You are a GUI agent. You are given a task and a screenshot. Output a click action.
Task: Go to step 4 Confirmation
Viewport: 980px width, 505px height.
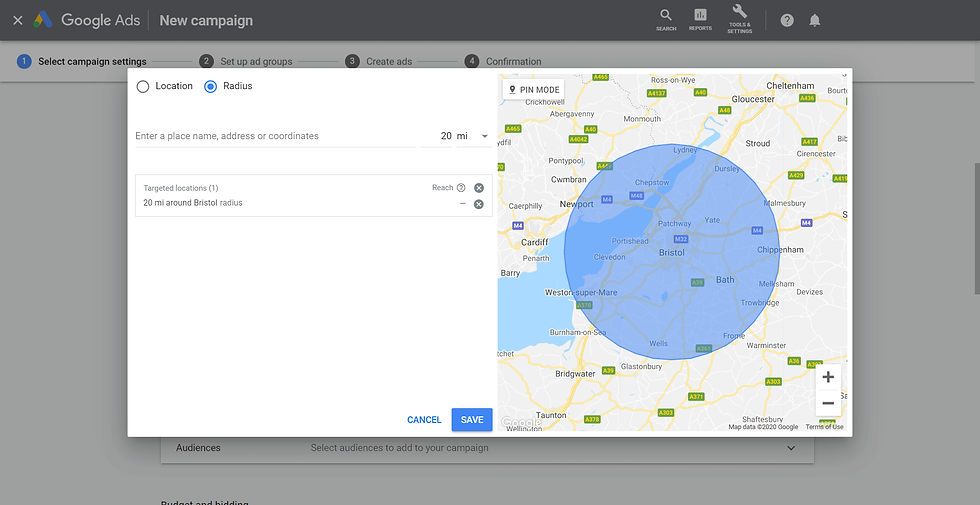(503, 61)
